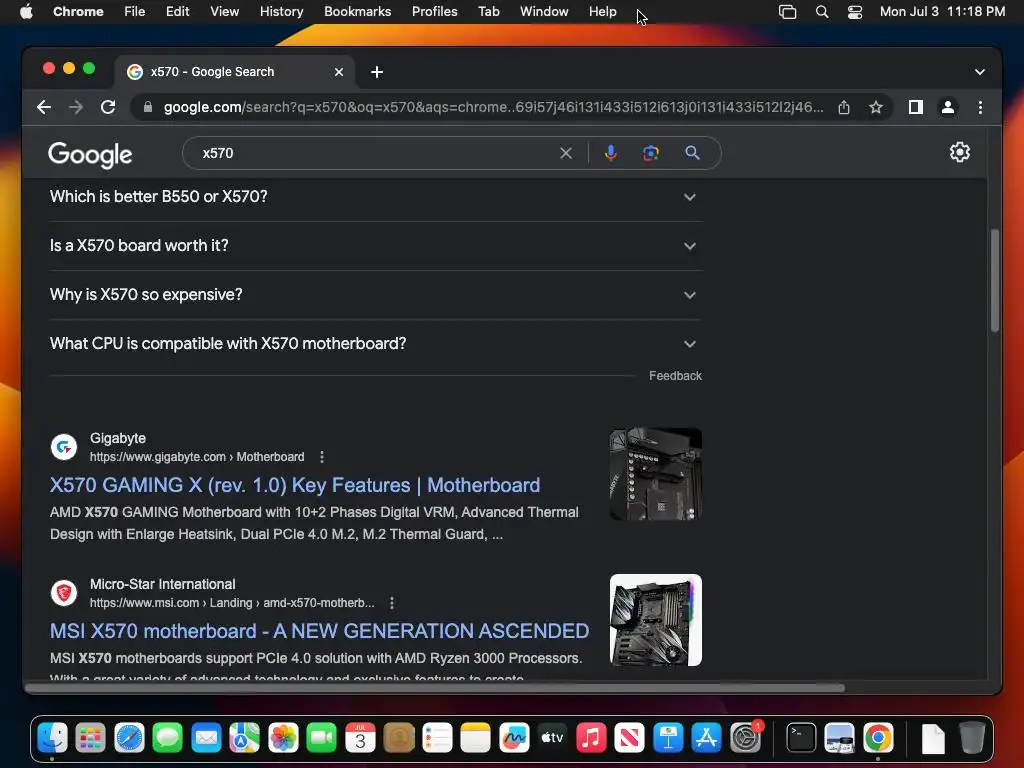The height and width of the screenshot is (768, 1024).
Task: Start voice search with microphone icon
Action: 611,153
